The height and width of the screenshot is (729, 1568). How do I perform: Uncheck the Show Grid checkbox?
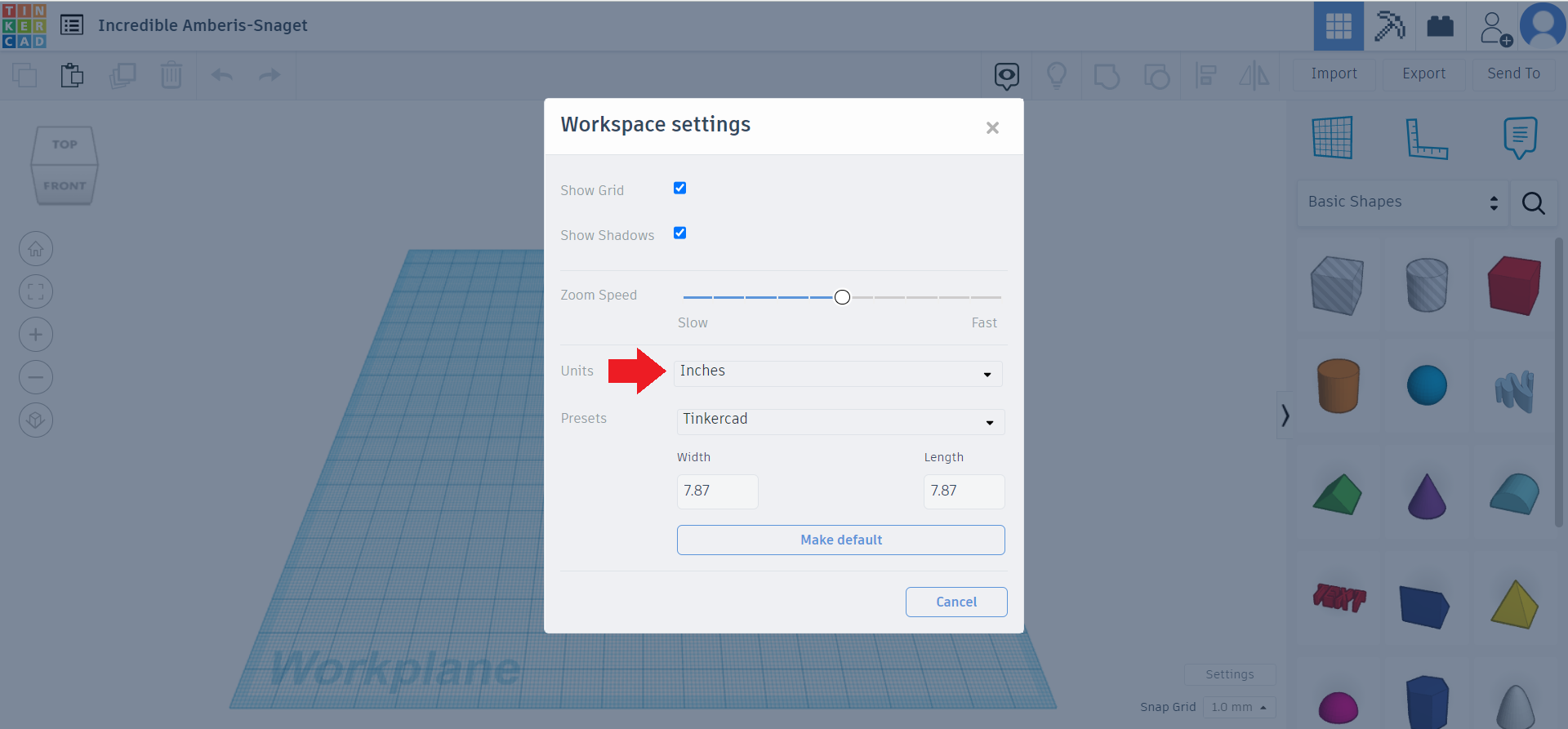[x=679, y=188]
